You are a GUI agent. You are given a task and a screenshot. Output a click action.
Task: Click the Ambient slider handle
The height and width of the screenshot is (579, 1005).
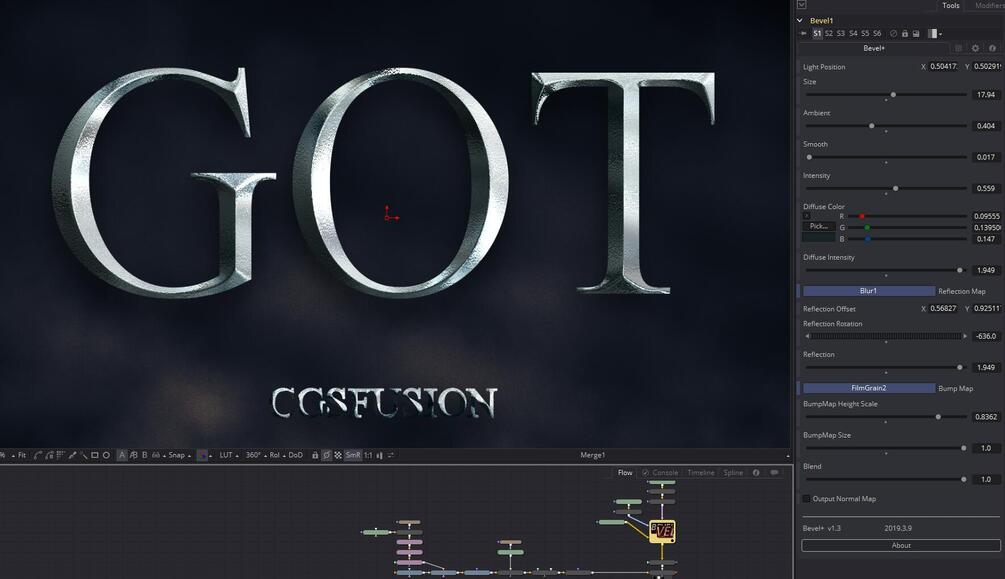point(871,126)
